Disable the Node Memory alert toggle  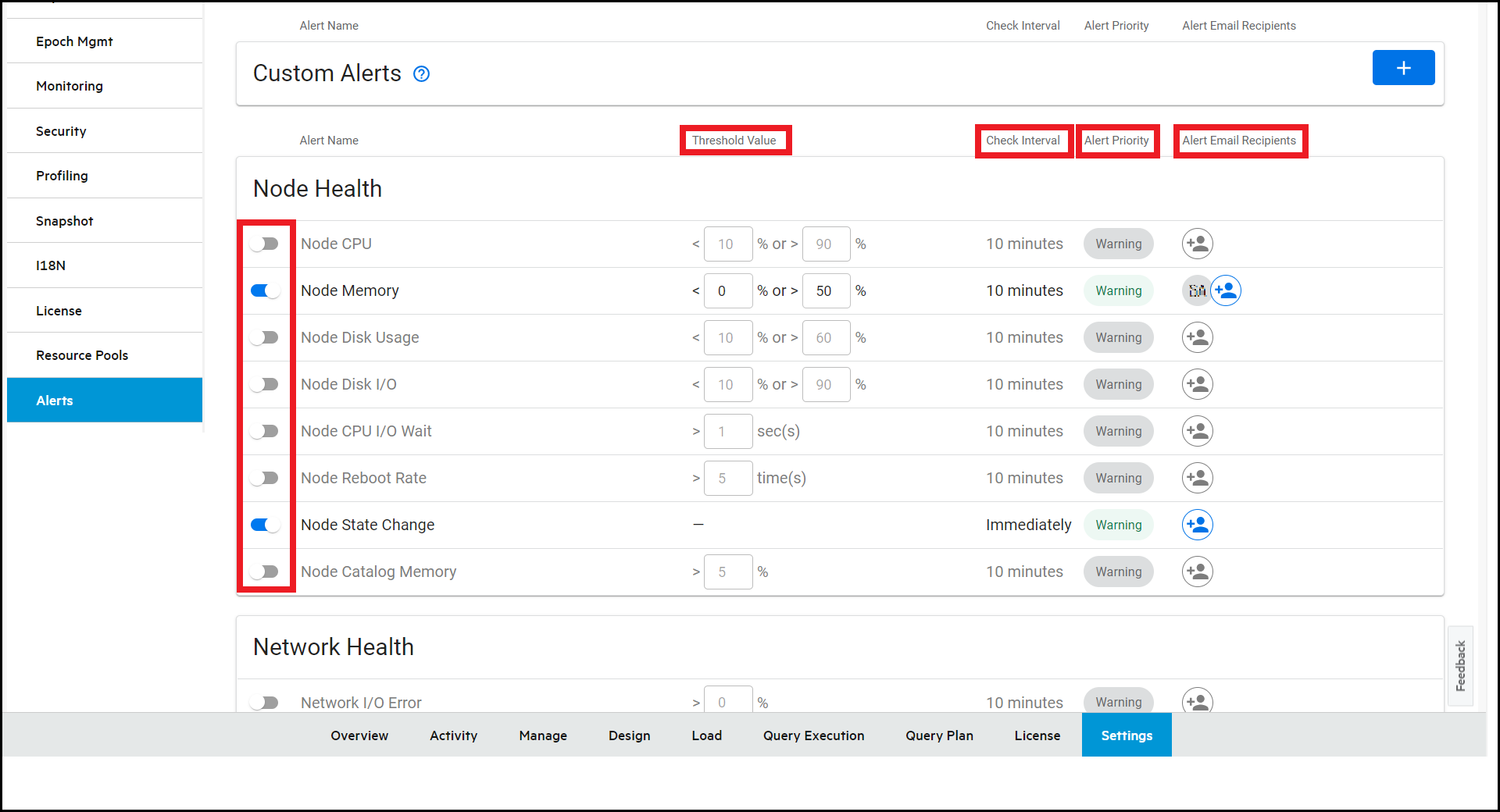(x=265, y=291)
